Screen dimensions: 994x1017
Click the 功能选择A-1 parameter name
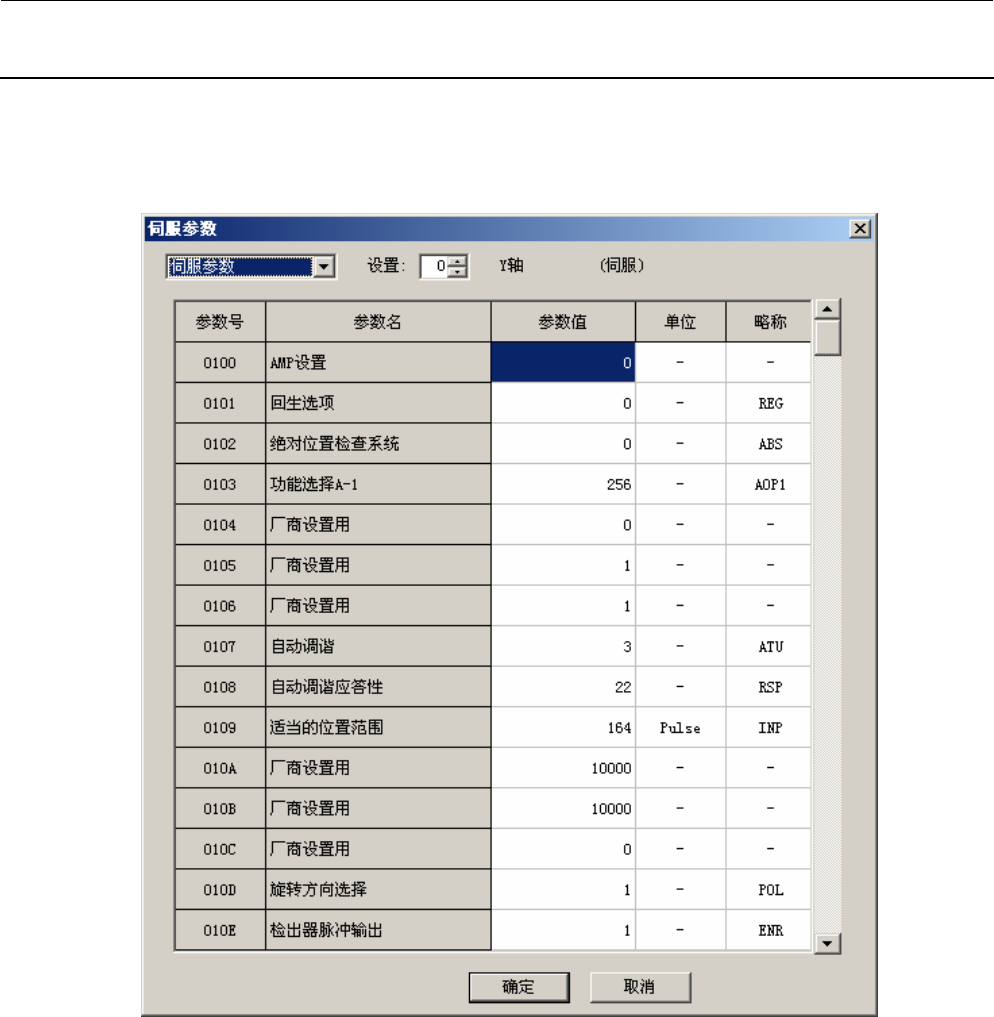point(378,485)
